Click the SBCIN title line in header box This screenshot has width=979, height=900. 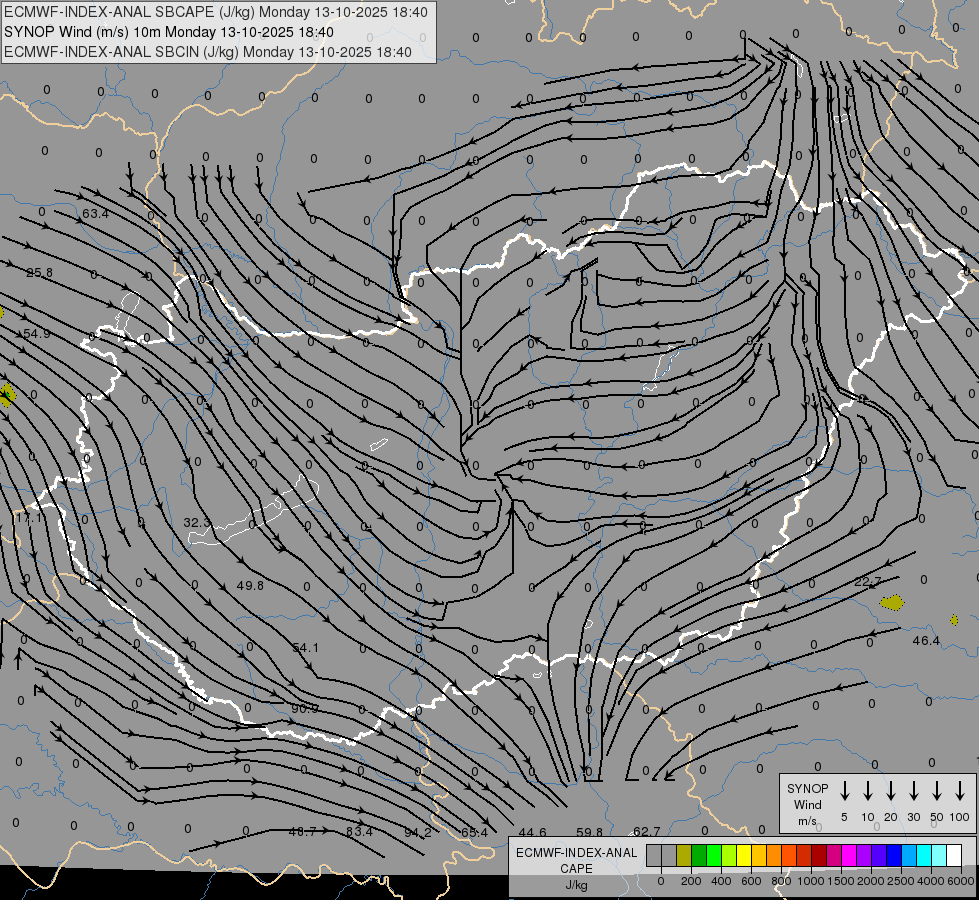coord(208,52)
